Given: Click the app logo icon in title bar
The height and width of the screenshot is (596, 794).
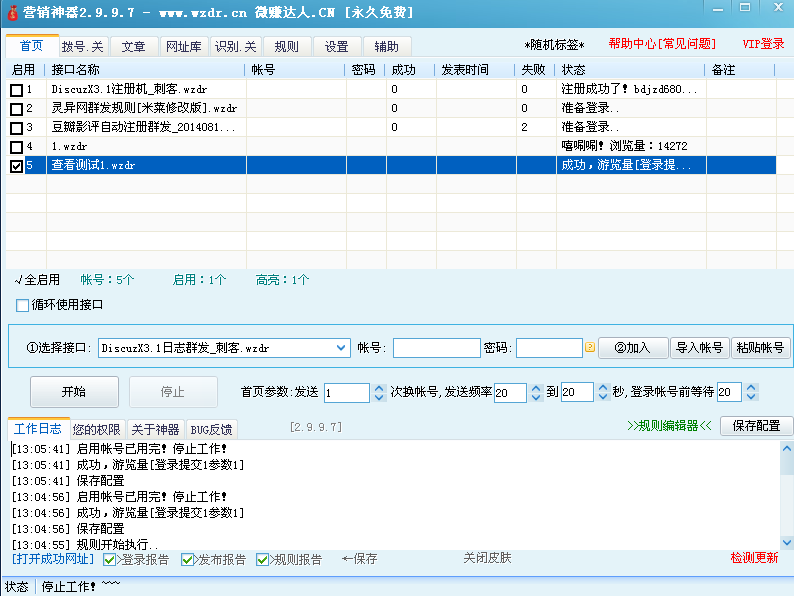Looking at the screenshot, I should tap(10, 11).
